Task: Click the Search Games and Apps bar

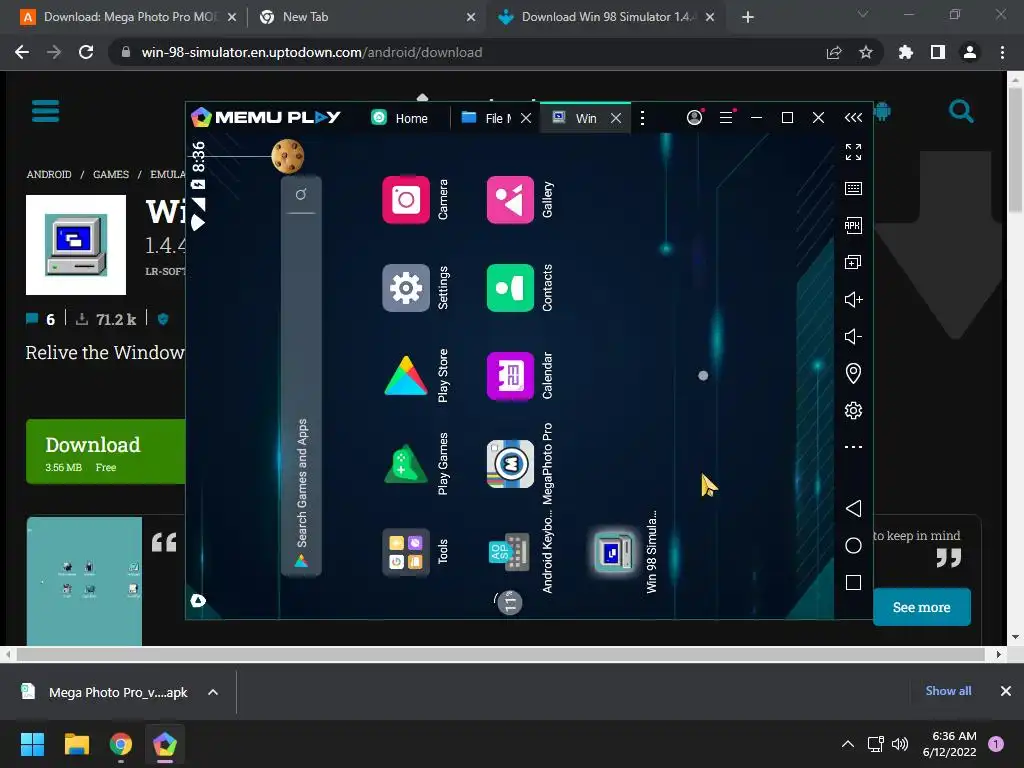Action: pyautogui.click(x=301, y=376)
